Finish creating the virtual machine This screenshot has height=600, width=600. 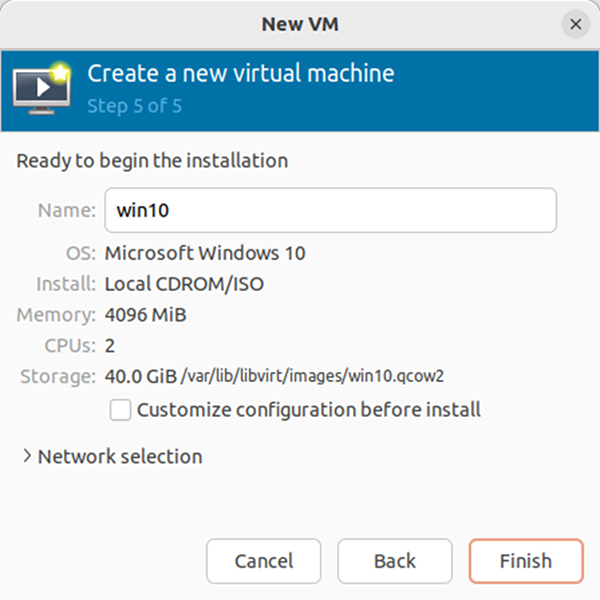point(526,561)
